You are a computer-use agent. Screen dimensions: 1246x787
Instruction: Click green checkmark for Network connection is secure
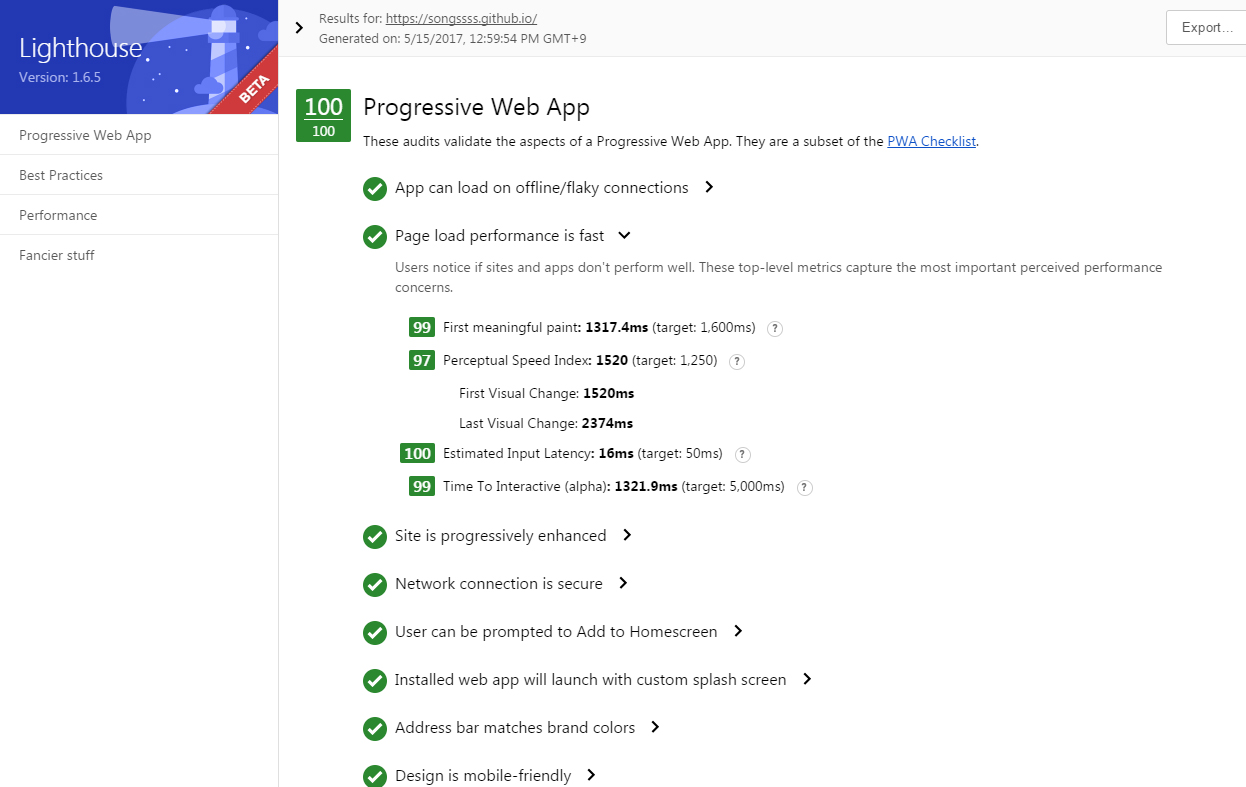375,584
